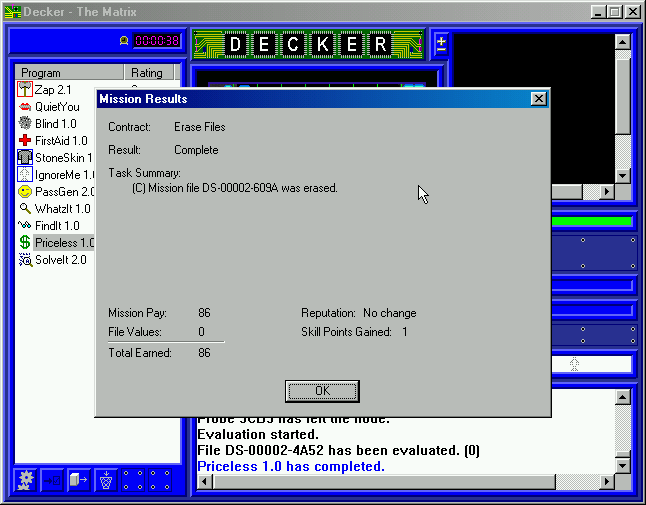
Task: Click OK in Mission Results dialog
Action: coord(322,391)
